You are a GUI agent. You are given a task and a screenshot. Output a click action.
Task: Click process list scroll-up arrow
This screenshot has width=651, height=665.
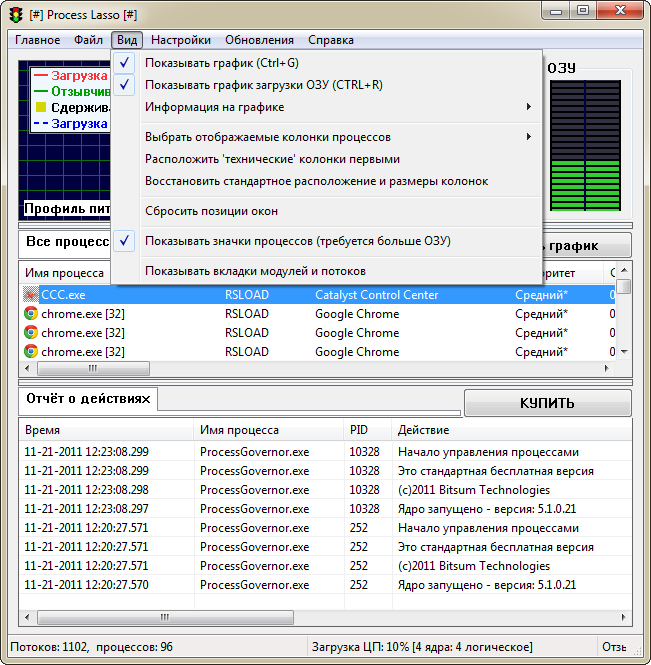pos(624,270)
